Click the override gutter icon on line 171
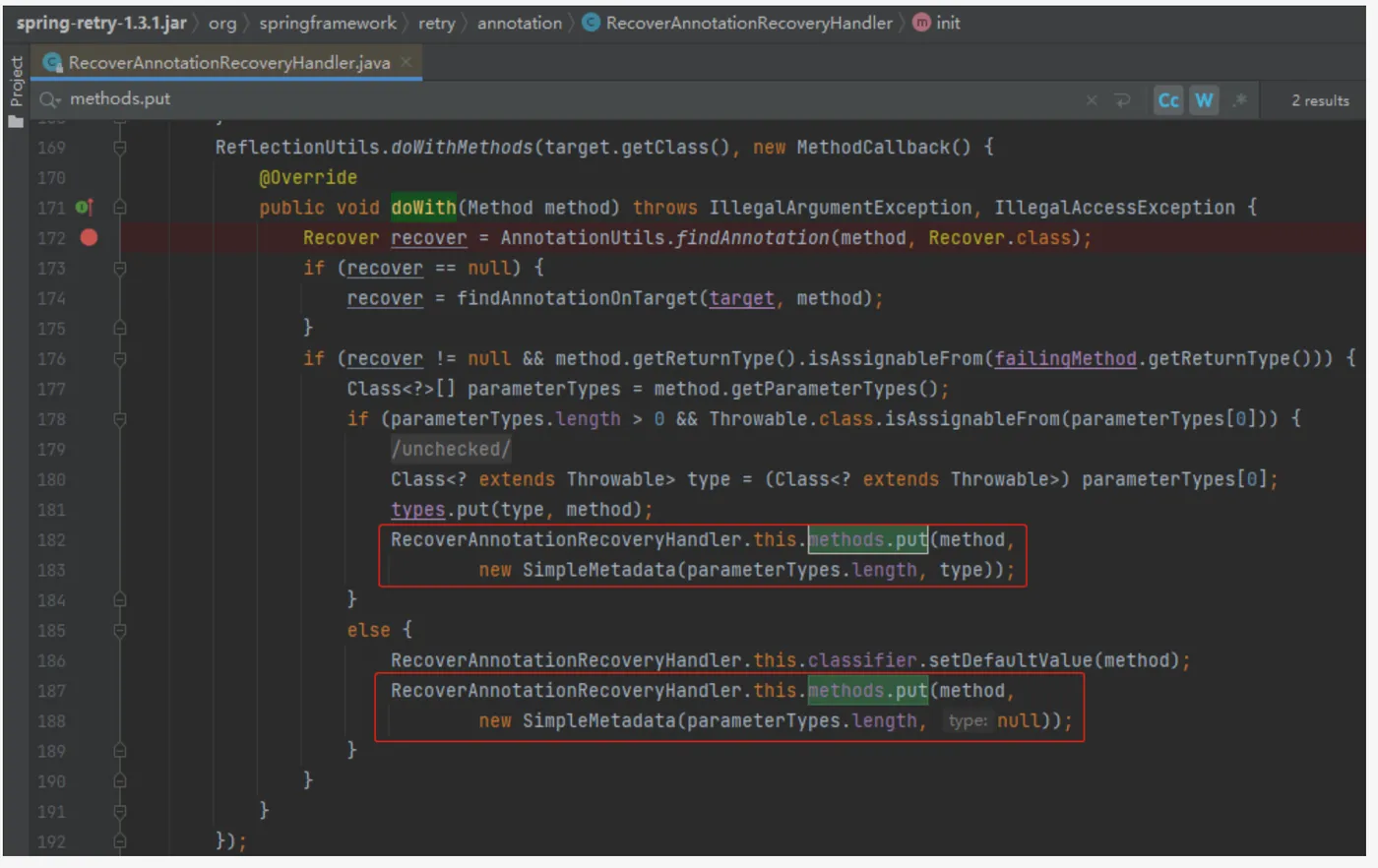Image resolution: width=1378 pixels, height=868 pixels. (x=85, y=208)
